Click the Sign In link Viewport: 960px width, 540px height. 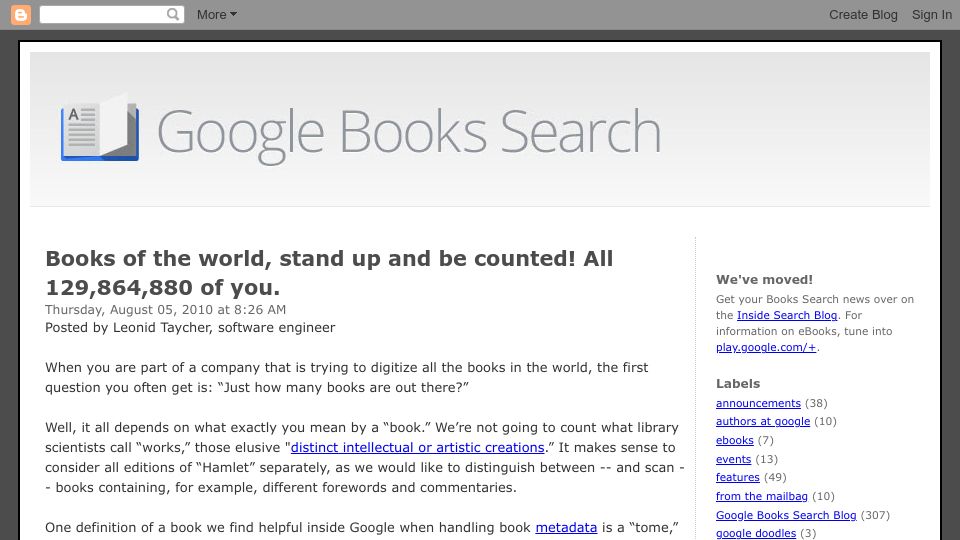(x=932, y=15)
